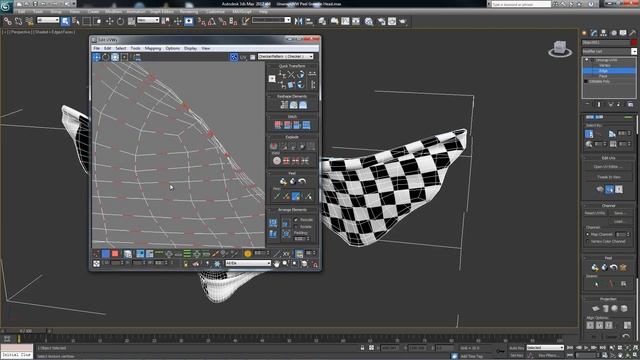Select the Map Channel radio button
Image resolution: width=640 pixels, height=360 pixels.
(588, 234)
